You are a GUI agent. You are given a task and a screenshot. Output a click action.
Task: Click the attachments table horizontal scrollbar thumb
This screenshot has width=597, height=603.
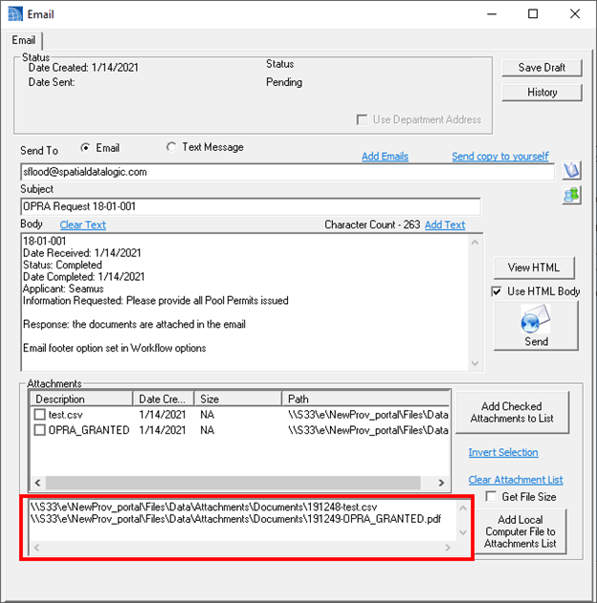[x=233, y=483]
